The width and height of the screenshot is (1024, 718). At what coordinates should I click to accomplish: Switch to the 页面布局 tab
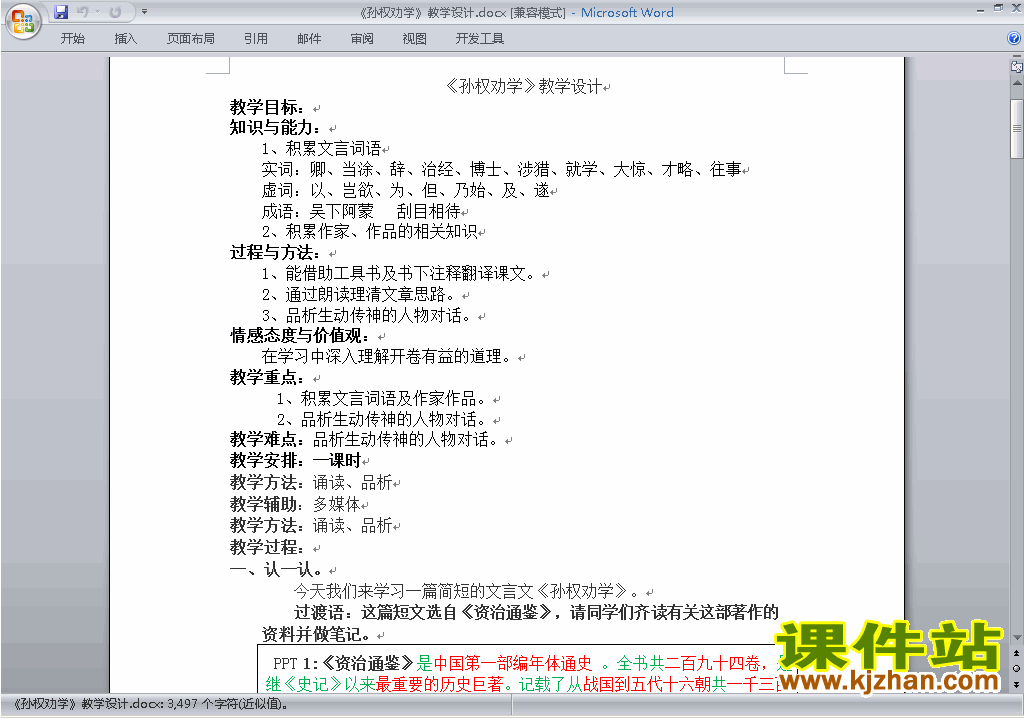(x=191, y=39)
